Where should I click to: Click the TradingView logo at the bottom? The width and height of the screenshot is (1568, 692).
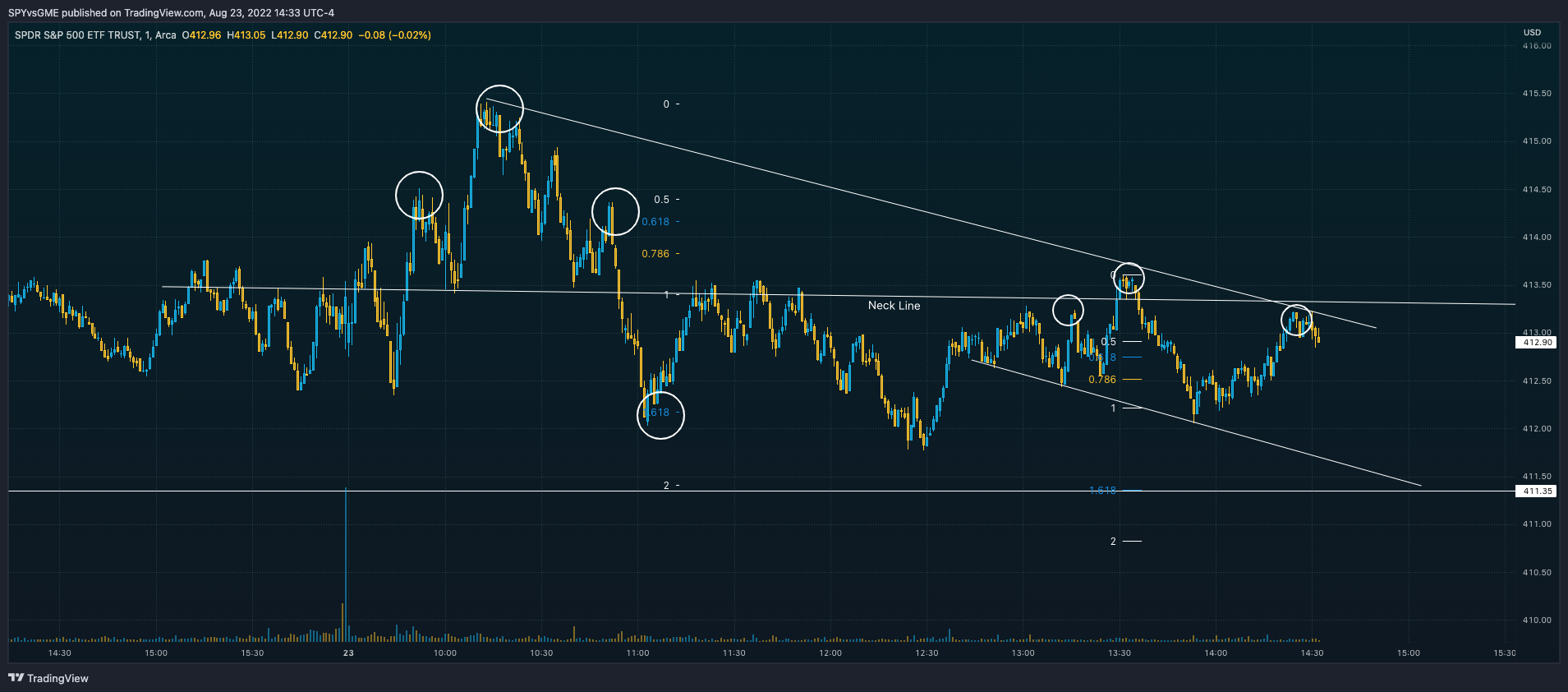click(x=48, y=678)
